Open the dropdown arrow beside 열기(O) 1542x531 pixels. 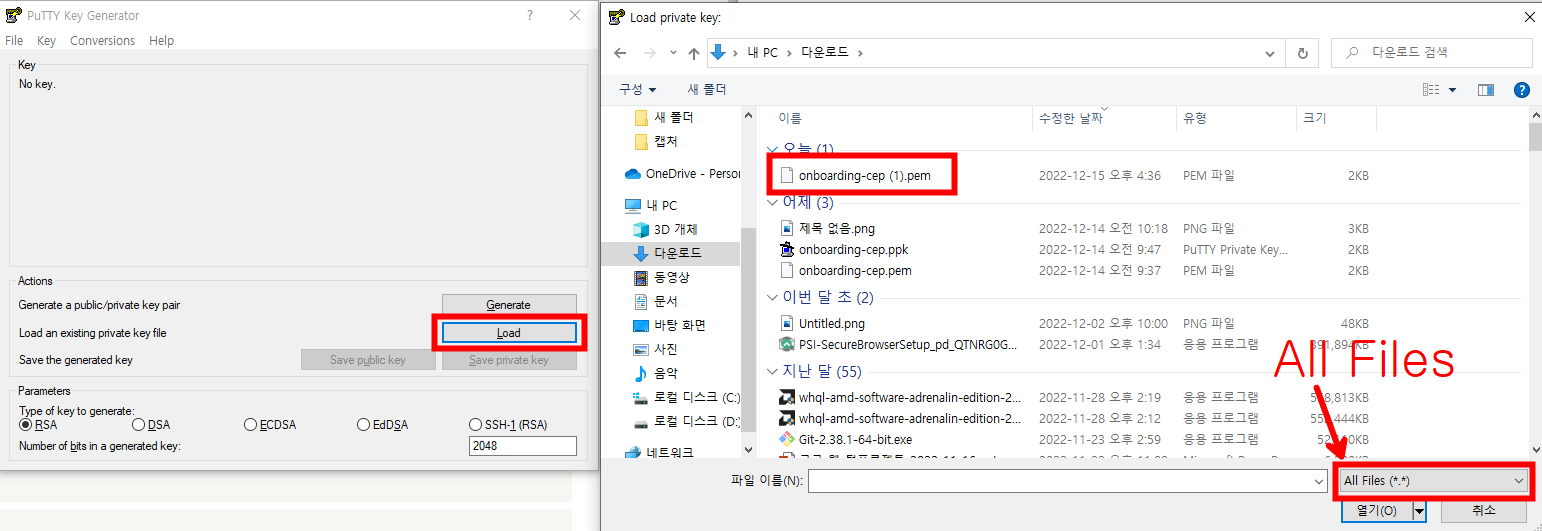1421,510
